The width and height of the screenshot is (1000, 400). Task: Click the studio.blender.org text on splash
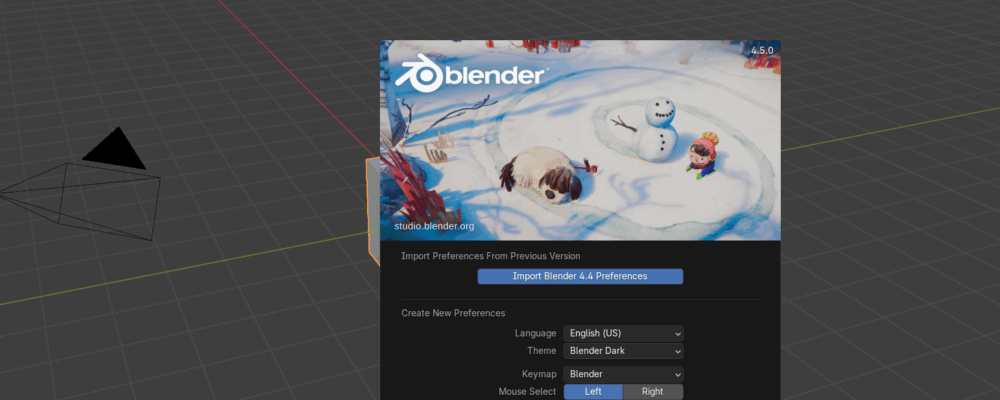point(434,226)
